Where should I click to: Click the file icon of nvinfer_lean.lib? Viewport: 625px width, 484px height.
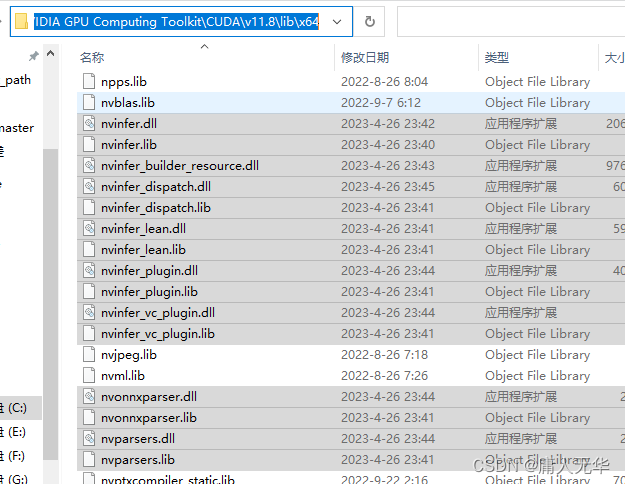click(89, 249)
